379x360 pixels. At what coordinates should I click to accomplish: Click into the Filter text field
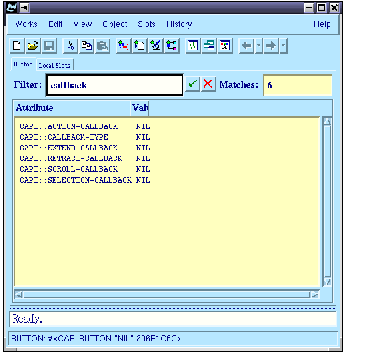click(x=114, y=85)
